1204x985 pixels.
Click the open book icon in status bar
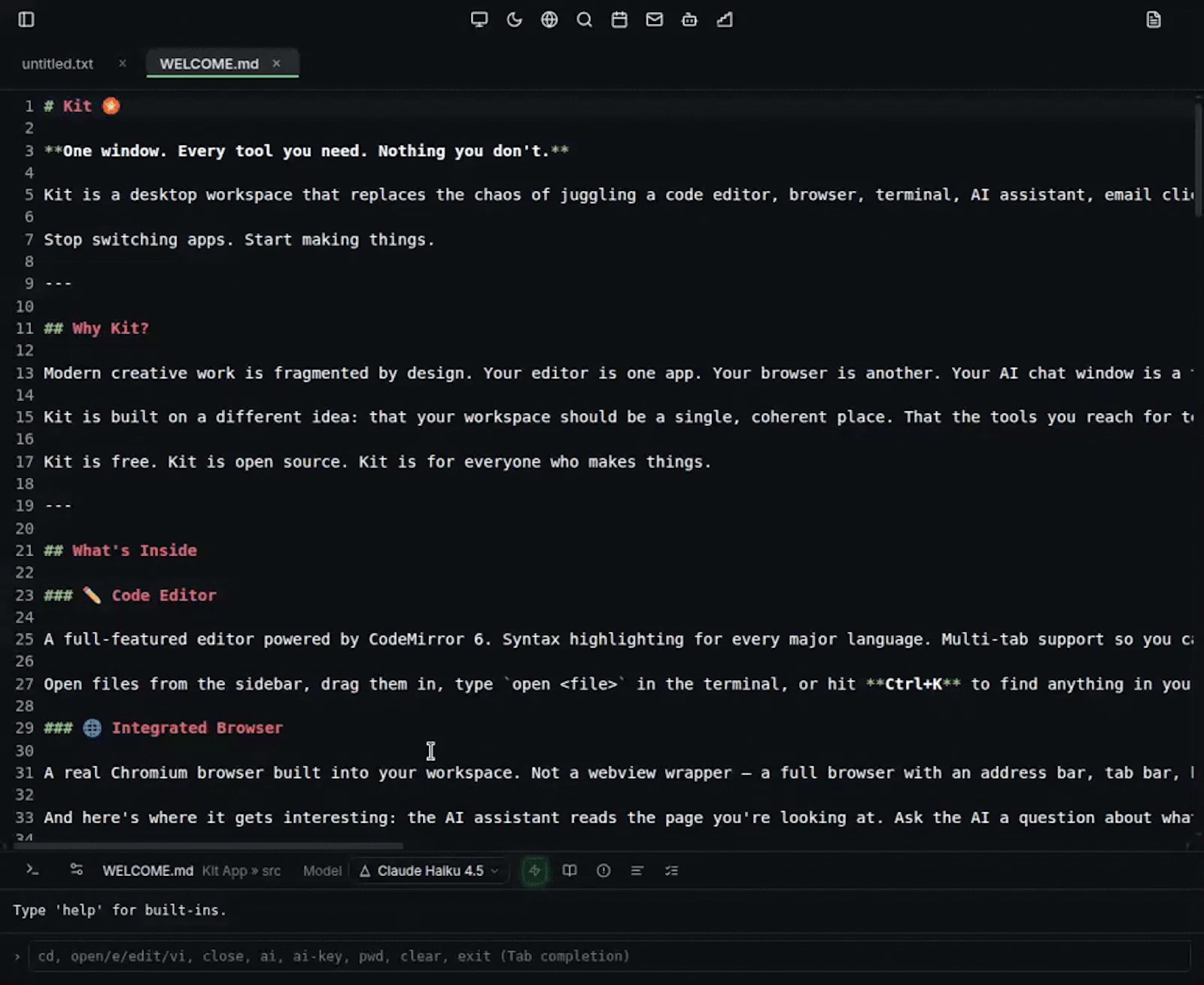[570, 871]
